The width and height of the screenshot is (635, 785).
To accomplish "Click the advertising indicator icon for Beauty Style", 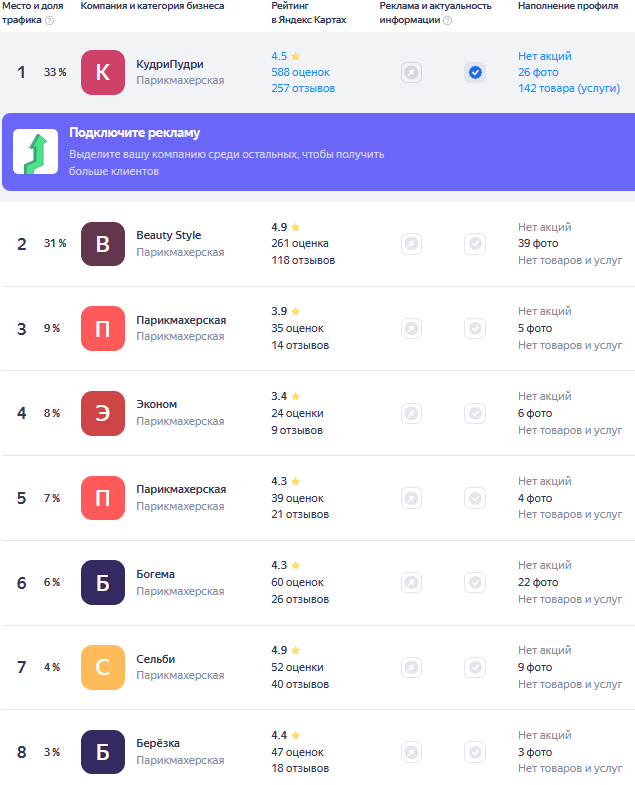I will pos(411,244).
